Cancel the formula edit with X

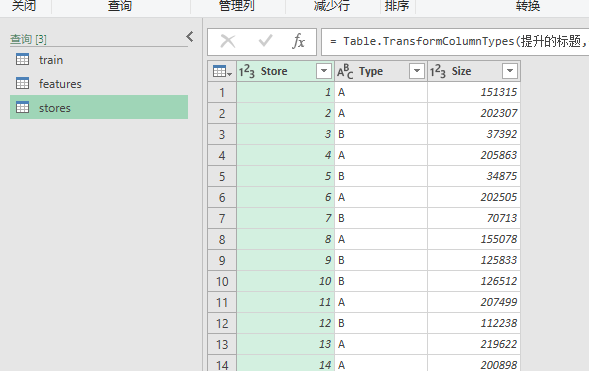tap(228, 41)
